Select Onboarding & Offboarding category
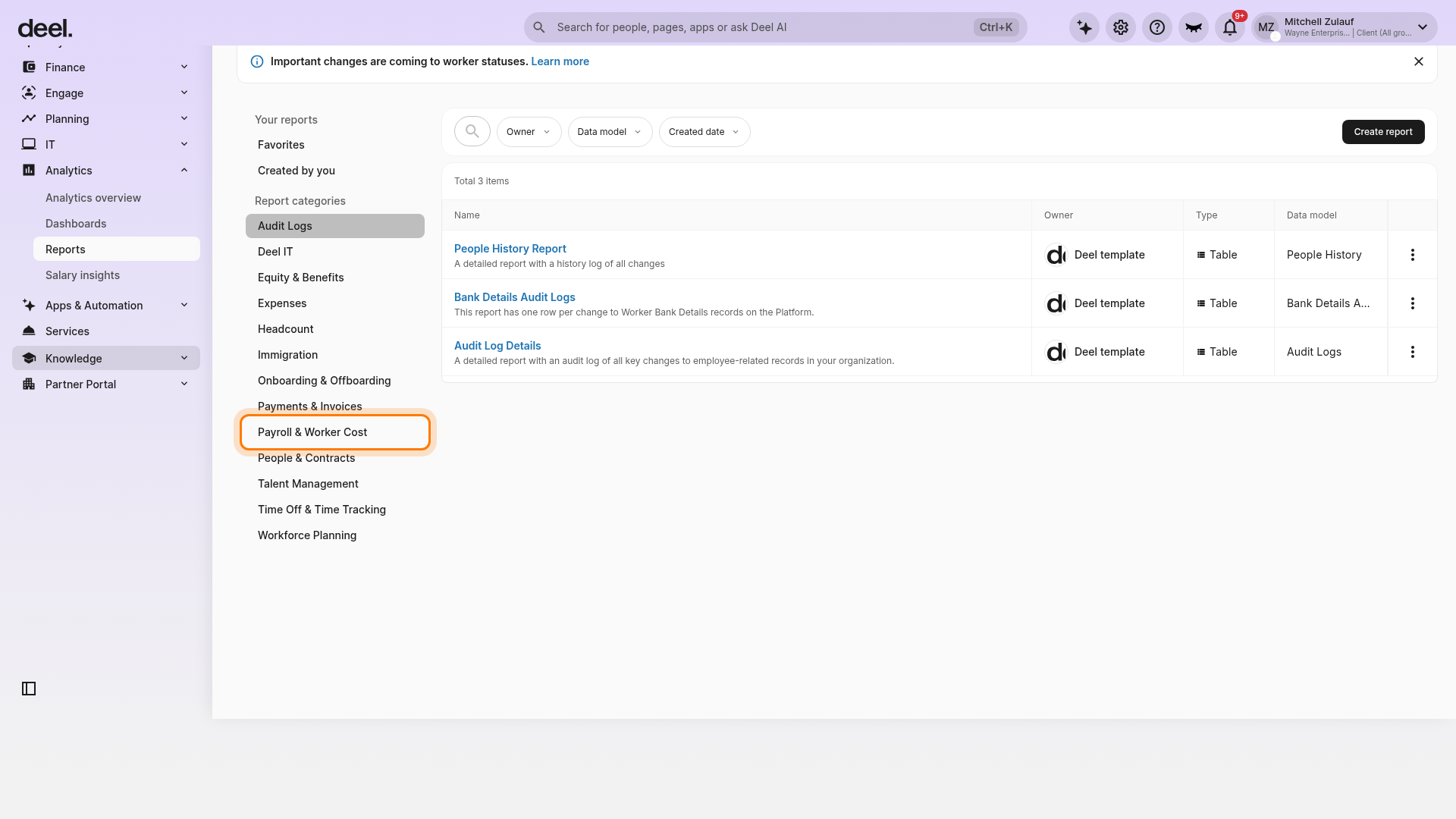This screenshot has width=1456, height=819. 335,381
